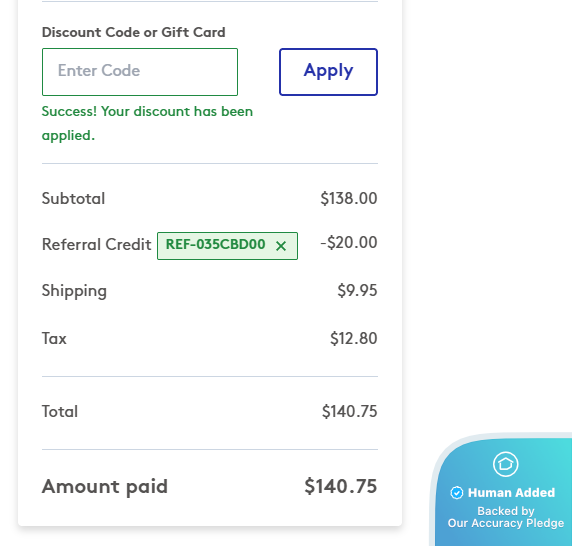Click the house icon in the Human Added badge

coord(505,464)
